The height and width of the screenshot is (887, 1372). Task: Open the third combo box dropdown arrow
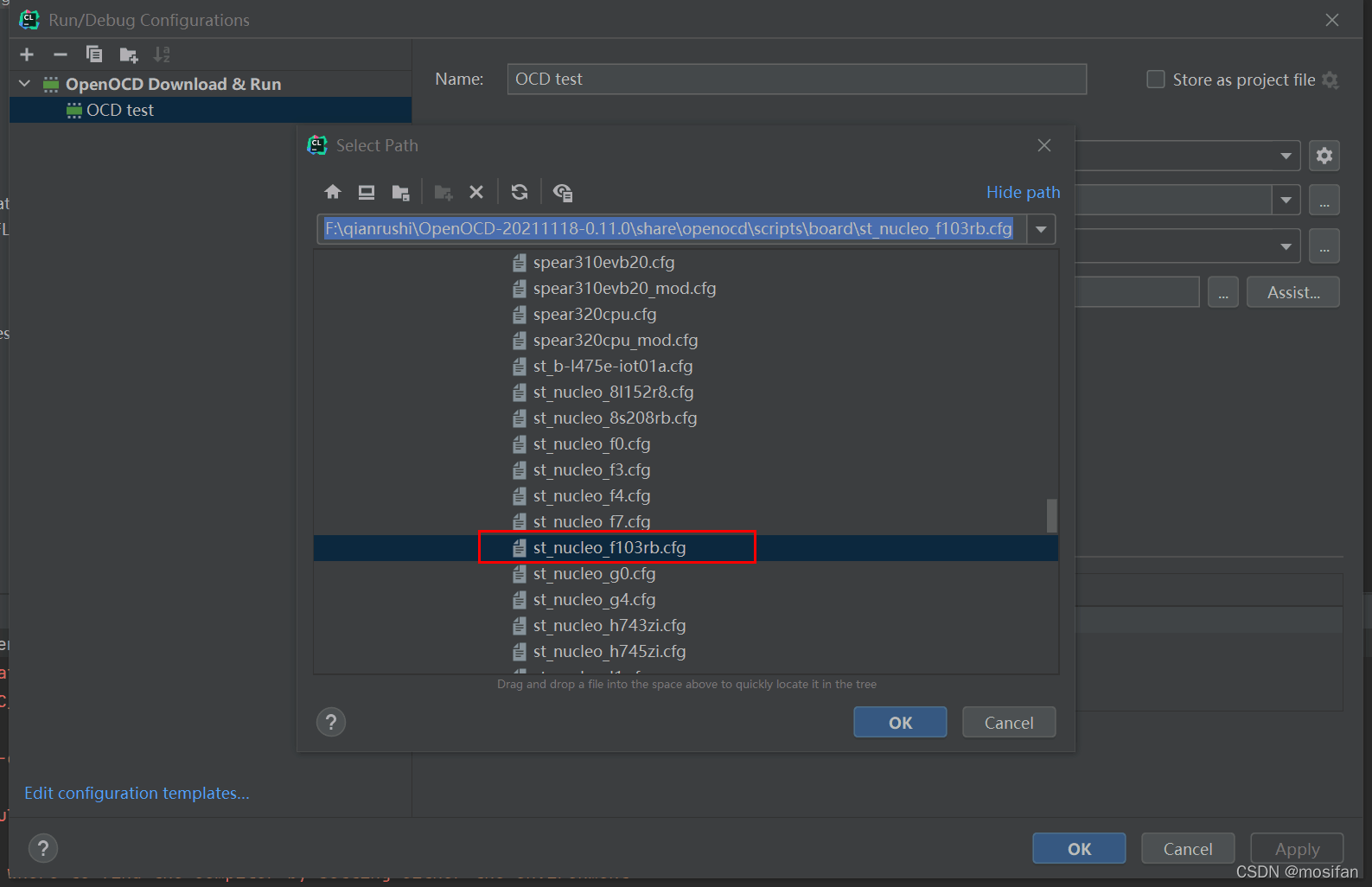[1286, 246]
